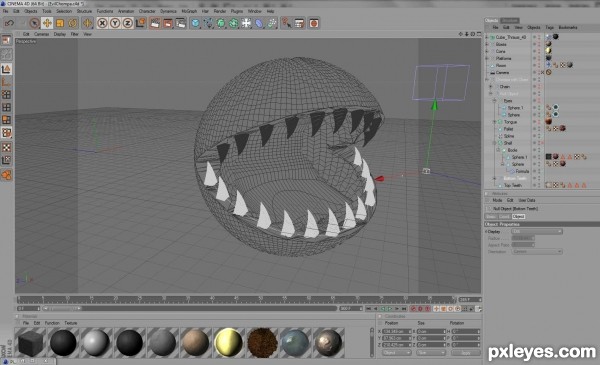Open the spline drawing tools icon

(x=209, y=23)
